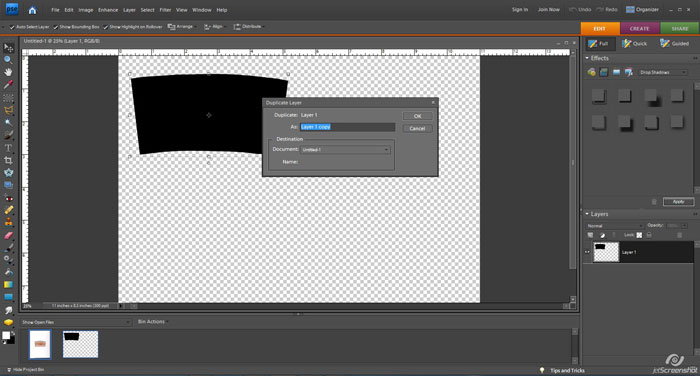Select the Clone Stamp tool
700x376 pixels.
(8, 222)
